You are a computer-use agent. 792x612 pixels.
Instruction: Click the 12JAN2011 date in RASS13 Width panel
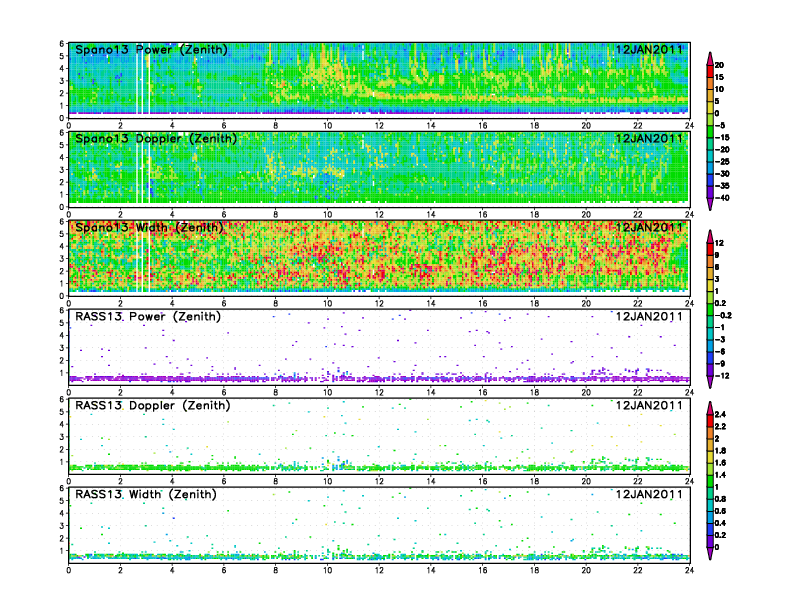(648, 494)
